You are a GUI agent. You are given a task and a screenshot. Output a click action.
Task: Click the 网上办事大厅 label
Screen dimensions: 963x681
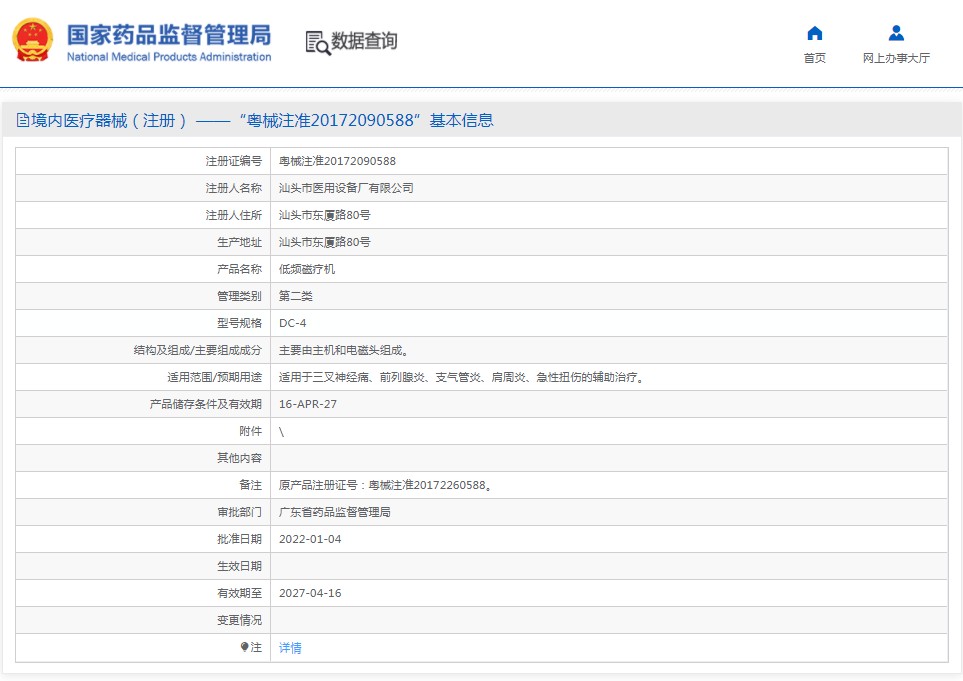pos(896,58)
